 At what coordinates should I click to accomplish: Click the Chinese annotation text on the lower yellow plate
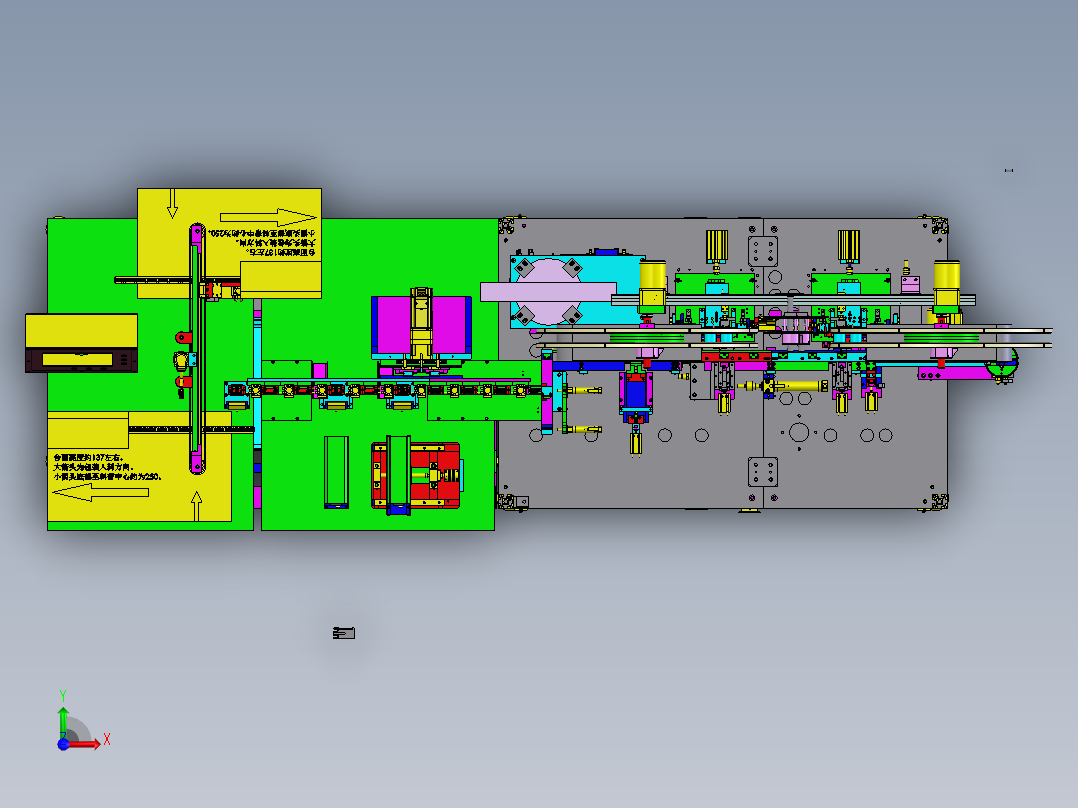pos(107,466)
